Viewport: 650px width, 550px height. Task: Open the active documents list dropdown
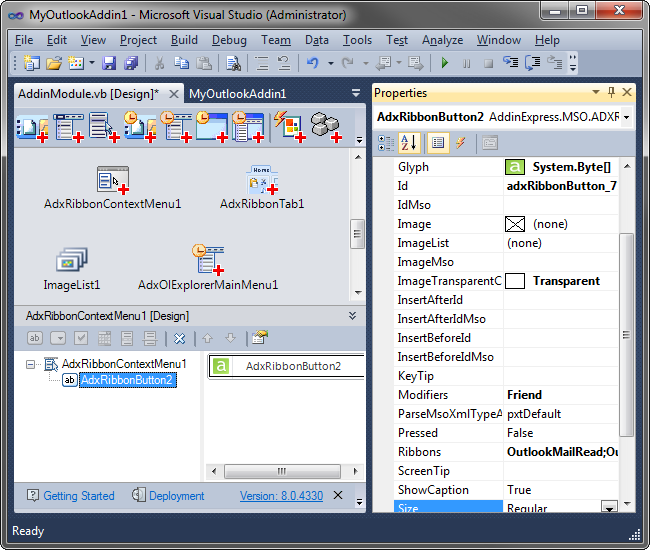pos(356,93)
